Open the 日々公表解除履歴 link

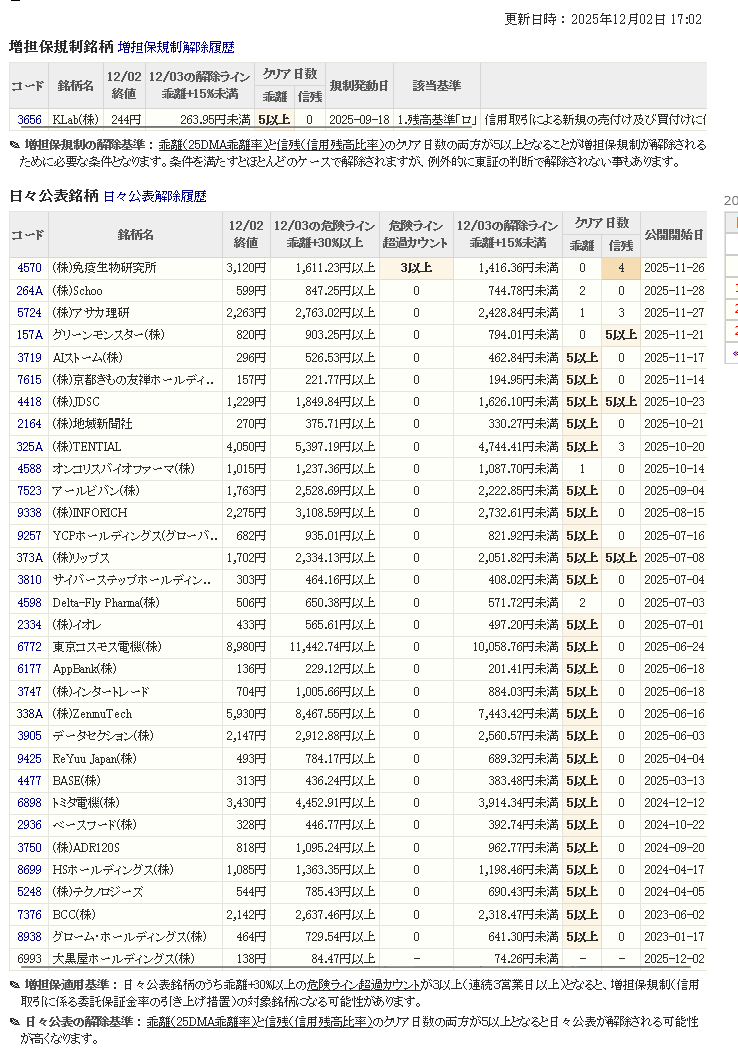pyautogui.click(x=154, y=197)
